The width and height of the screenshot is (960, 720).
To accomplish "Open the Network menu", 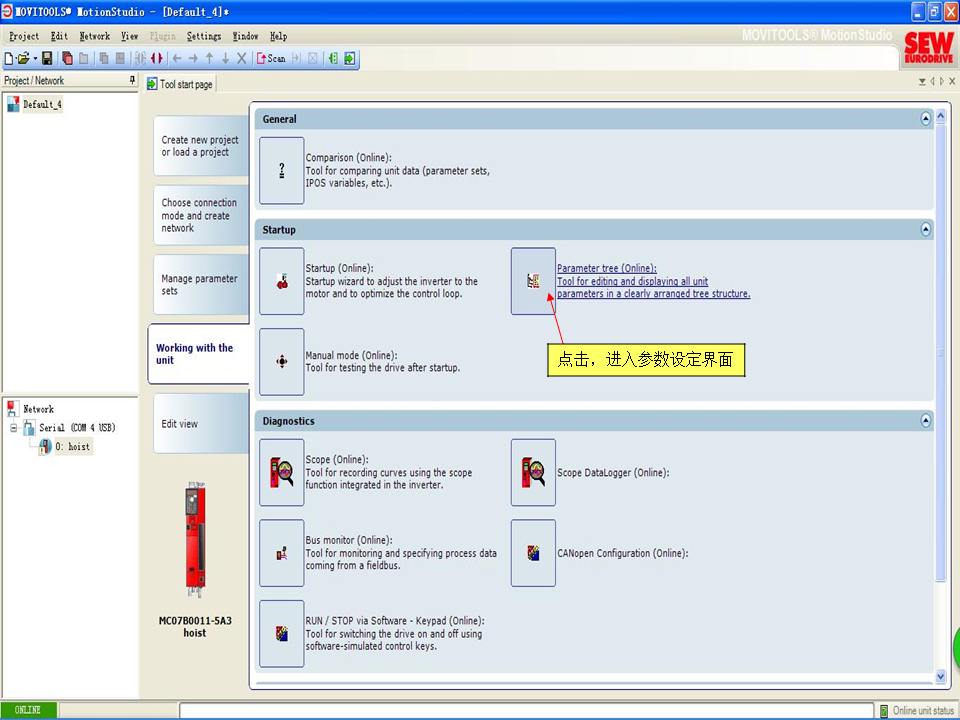I will click(94, 36).
